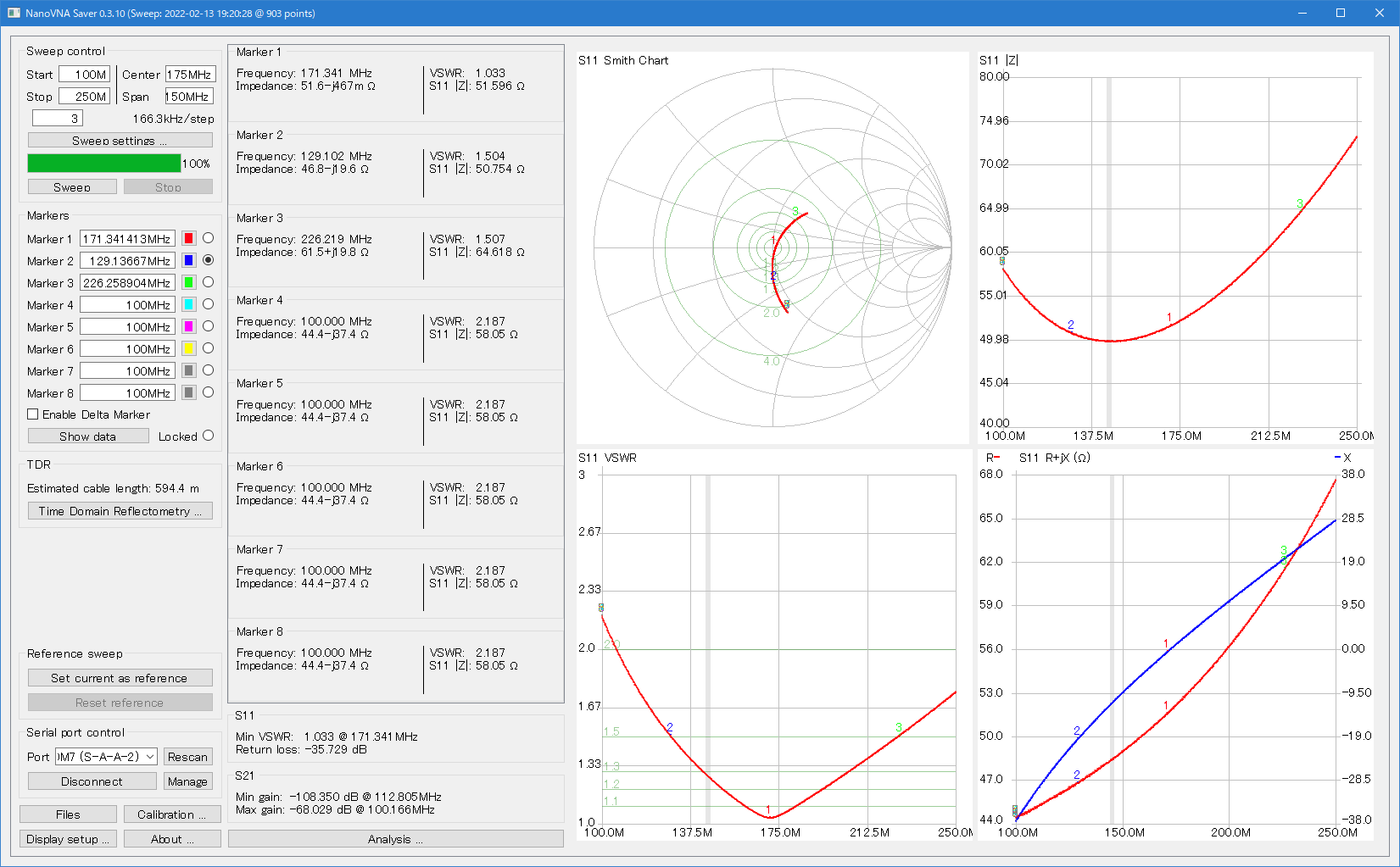Open the Analysis window
The image size is (1400, 867).
tap(395, 839)
